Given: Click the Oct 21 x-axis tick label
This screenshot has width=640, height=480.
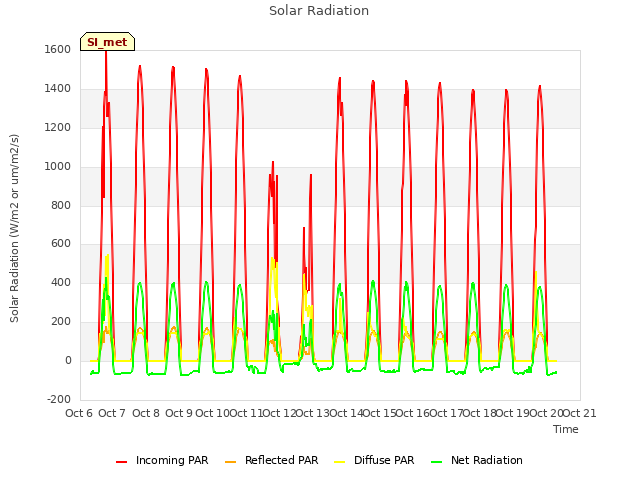Looking at the screenshot, I should coord(580,413).
